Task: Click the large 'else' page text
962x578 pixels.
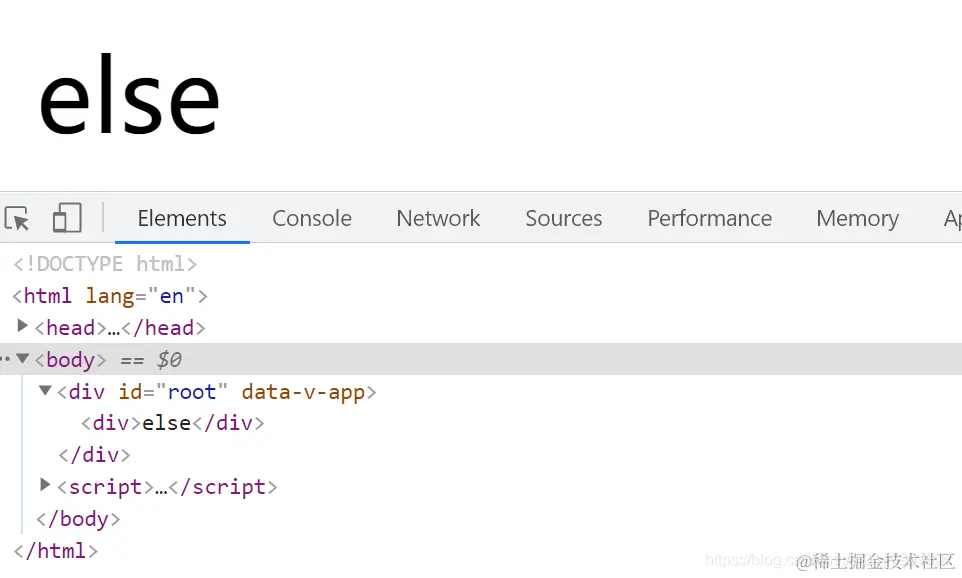Action: pyautogui.click(x=129, y=95)
